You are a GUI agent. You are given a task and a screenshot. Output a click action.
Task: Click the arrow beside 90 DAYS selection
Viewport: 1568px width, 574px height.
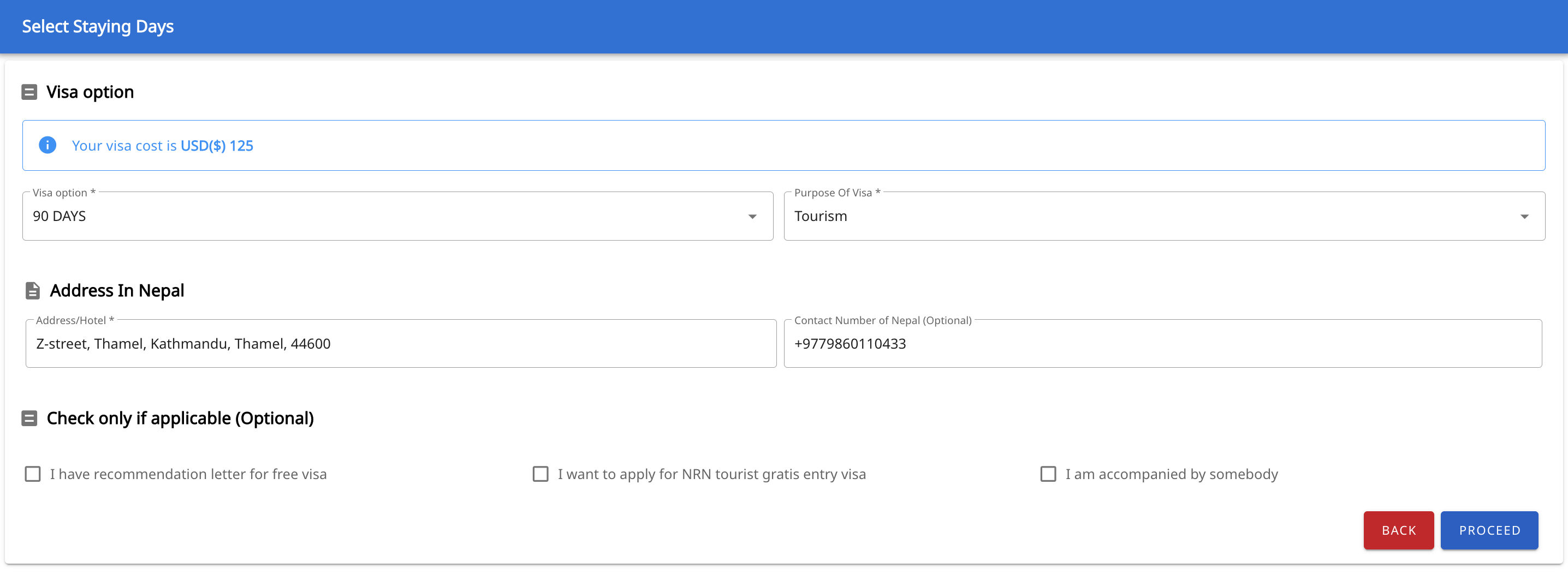[752, 217]
